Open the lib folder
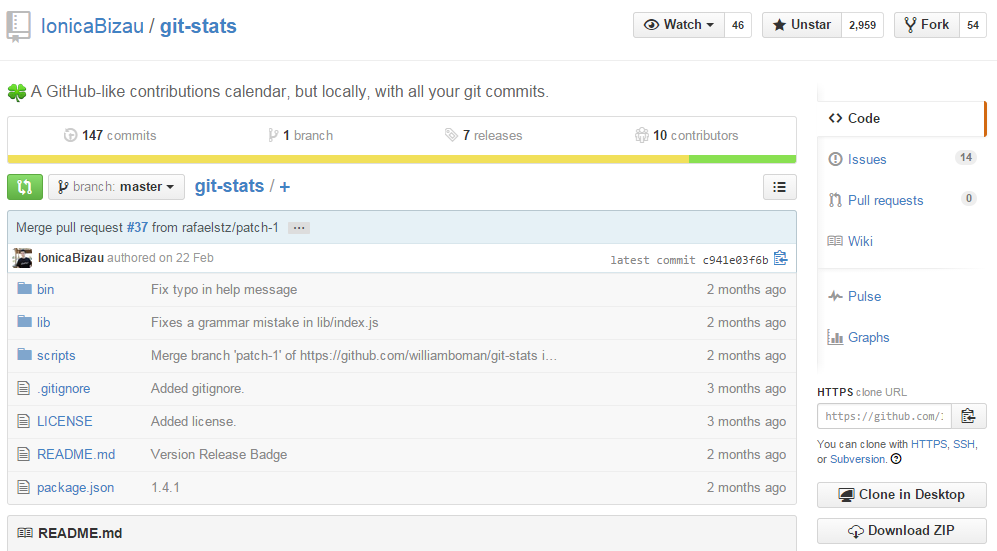This screenshot has width=997, height=551. (43, 322)
